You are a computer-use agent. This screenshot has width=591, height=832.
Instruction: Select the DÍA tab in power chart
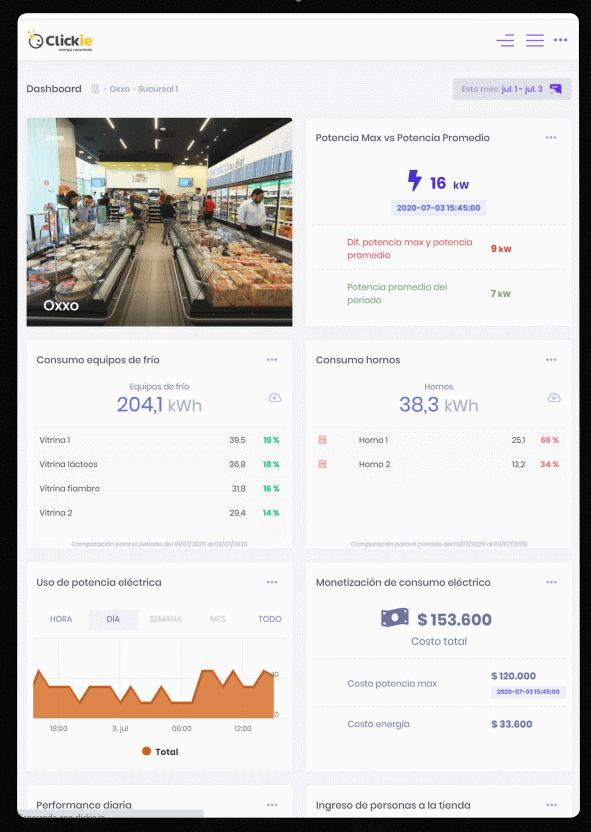point(113,619)
